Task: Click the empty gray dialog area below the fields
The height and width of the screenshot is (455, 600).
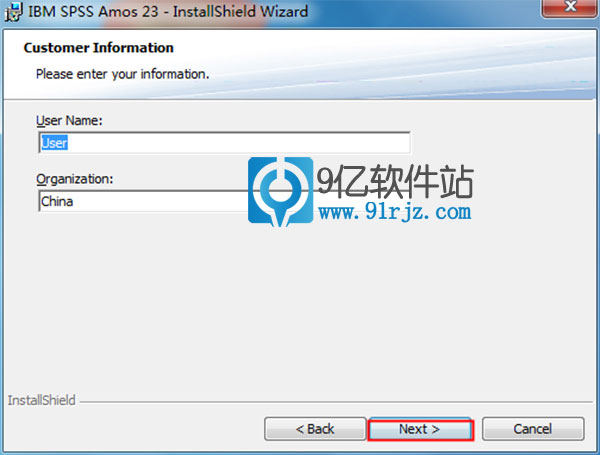Action: point(298,306)
